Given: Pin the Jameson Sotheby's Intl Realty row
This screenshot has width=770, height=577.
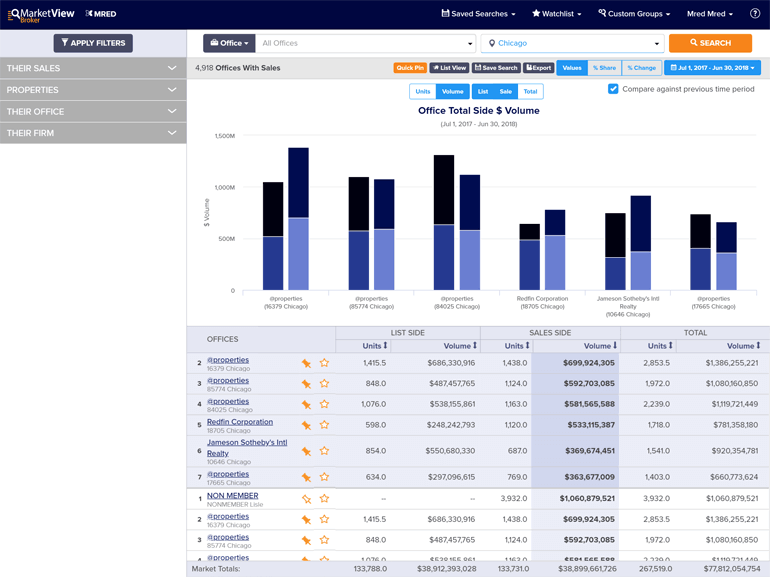Looking at the screenshot, I should [x=306, y=451].
